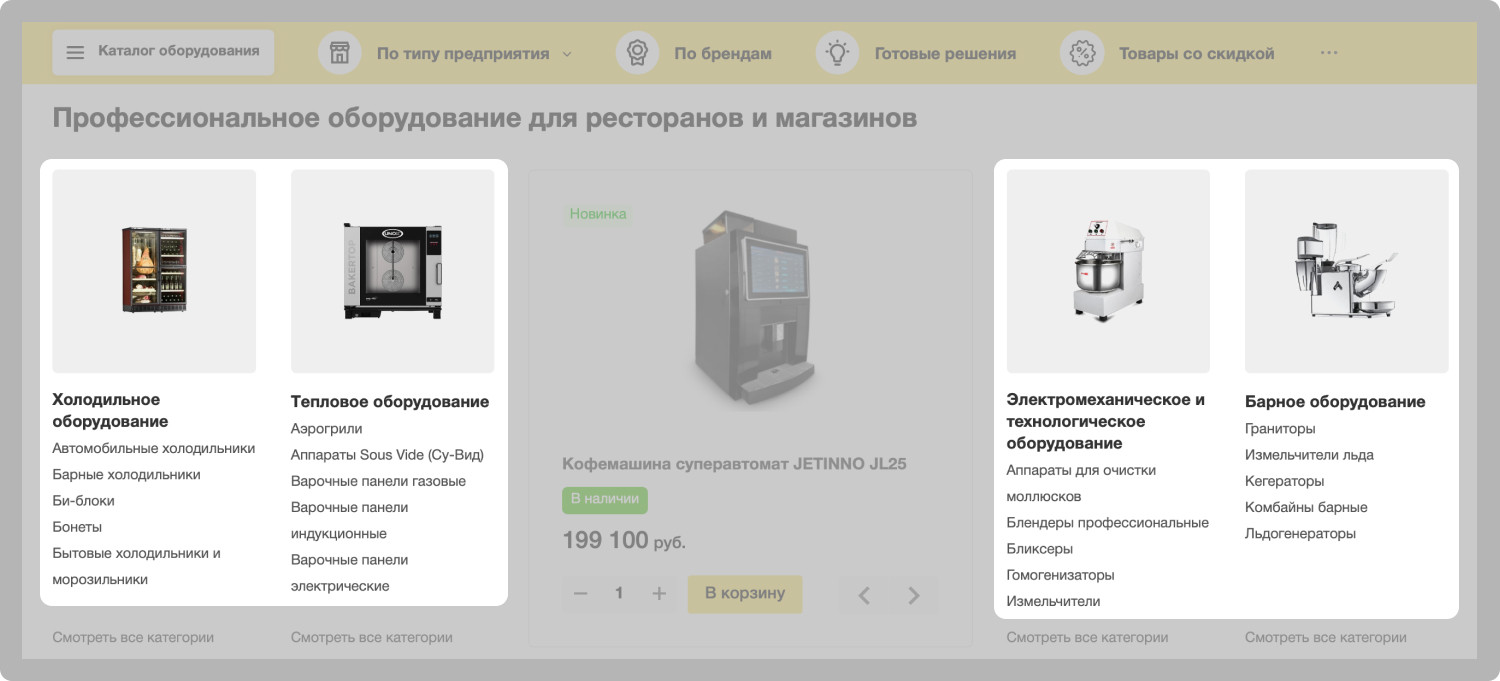Select Варочные панели газовые subcategory

[x=379, y=481]
